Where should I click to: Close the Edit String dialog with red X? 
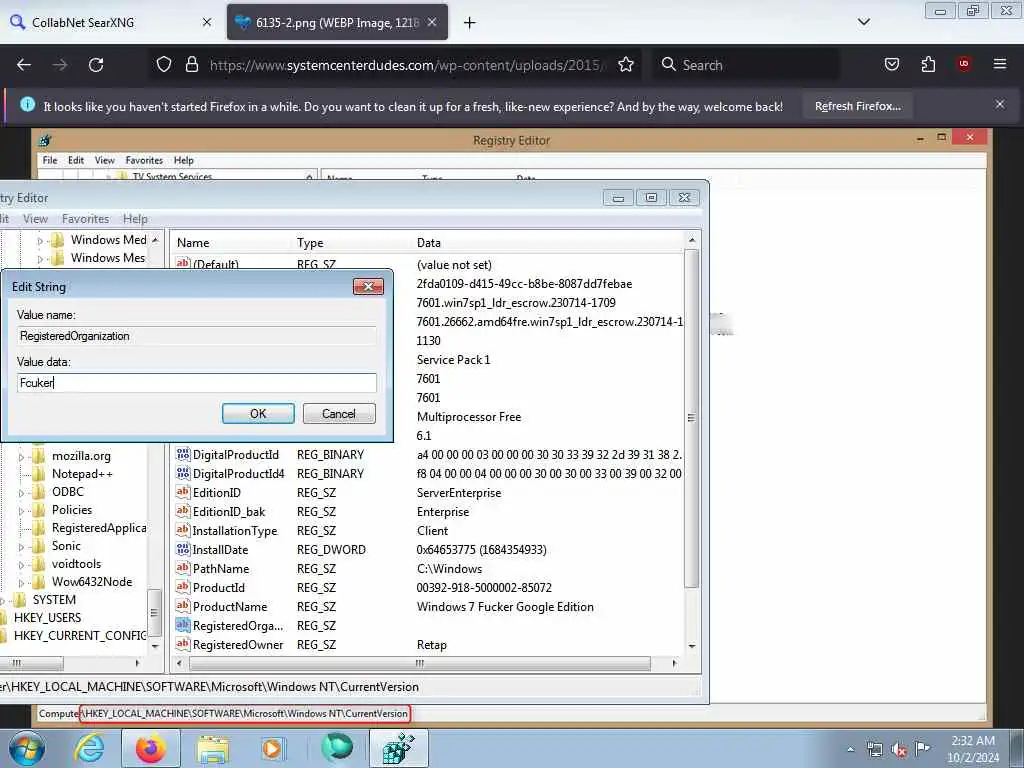pos(368,287)
